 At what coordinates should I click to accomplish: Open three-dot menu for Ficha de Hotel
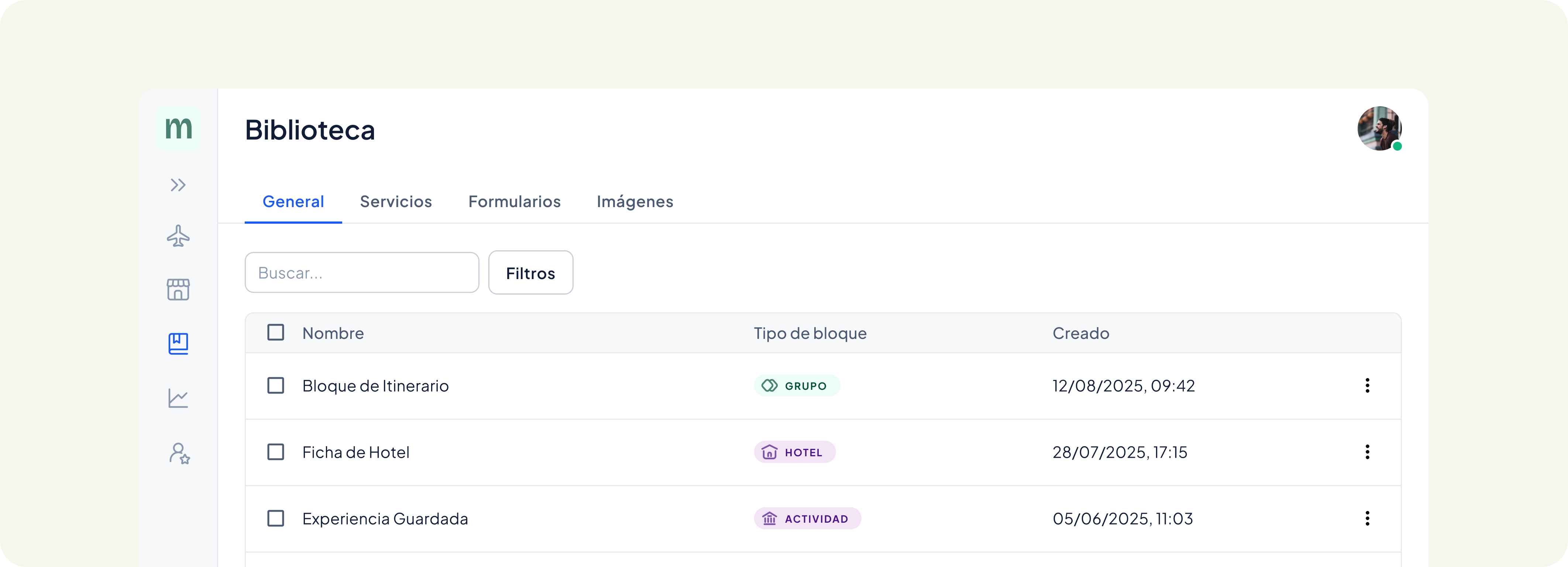click(1367, 452)
